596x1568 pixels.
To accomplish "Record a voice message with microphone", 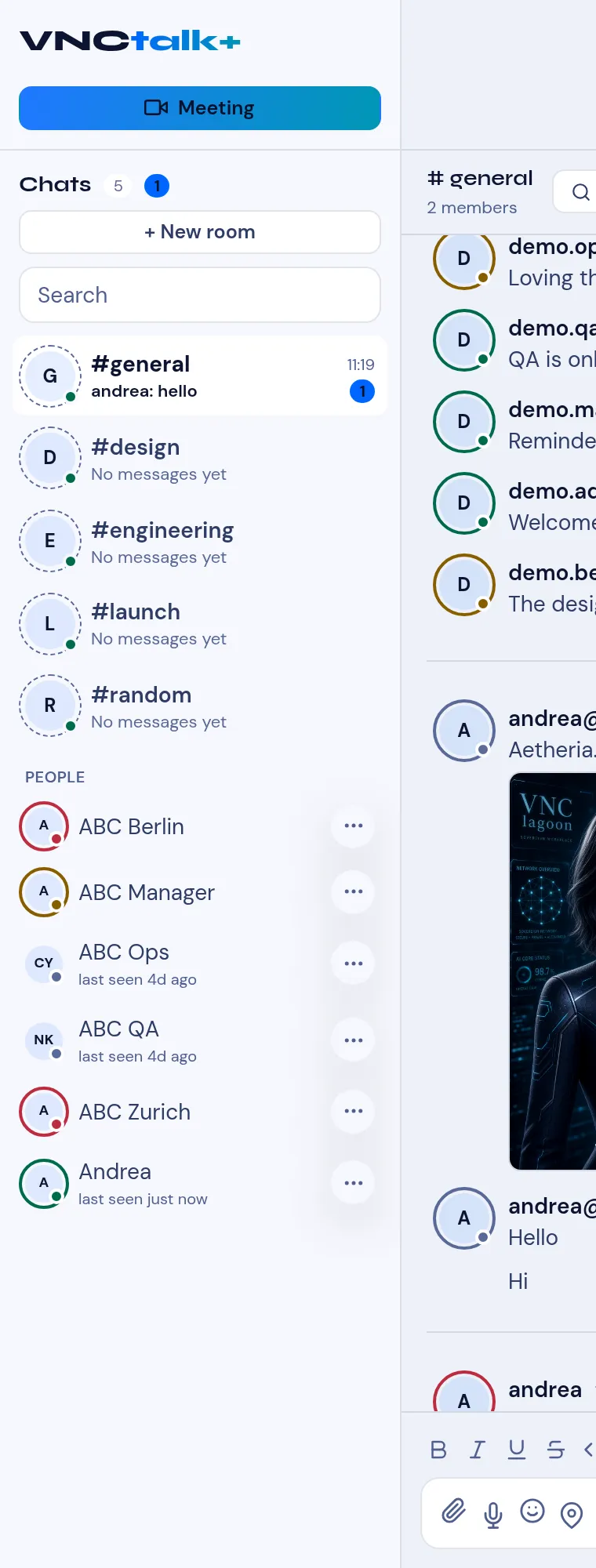I will pos(493,1514).
